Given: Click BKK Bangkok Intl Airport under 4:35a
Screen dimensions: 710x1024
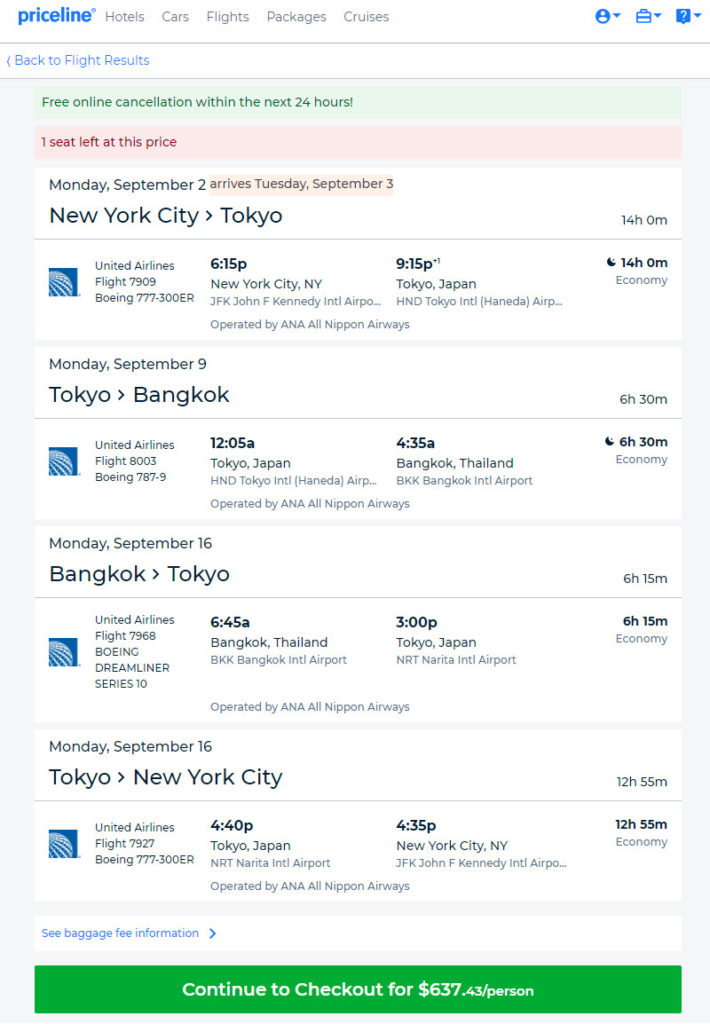Looking at the screenshot, I should pos(464,481).
